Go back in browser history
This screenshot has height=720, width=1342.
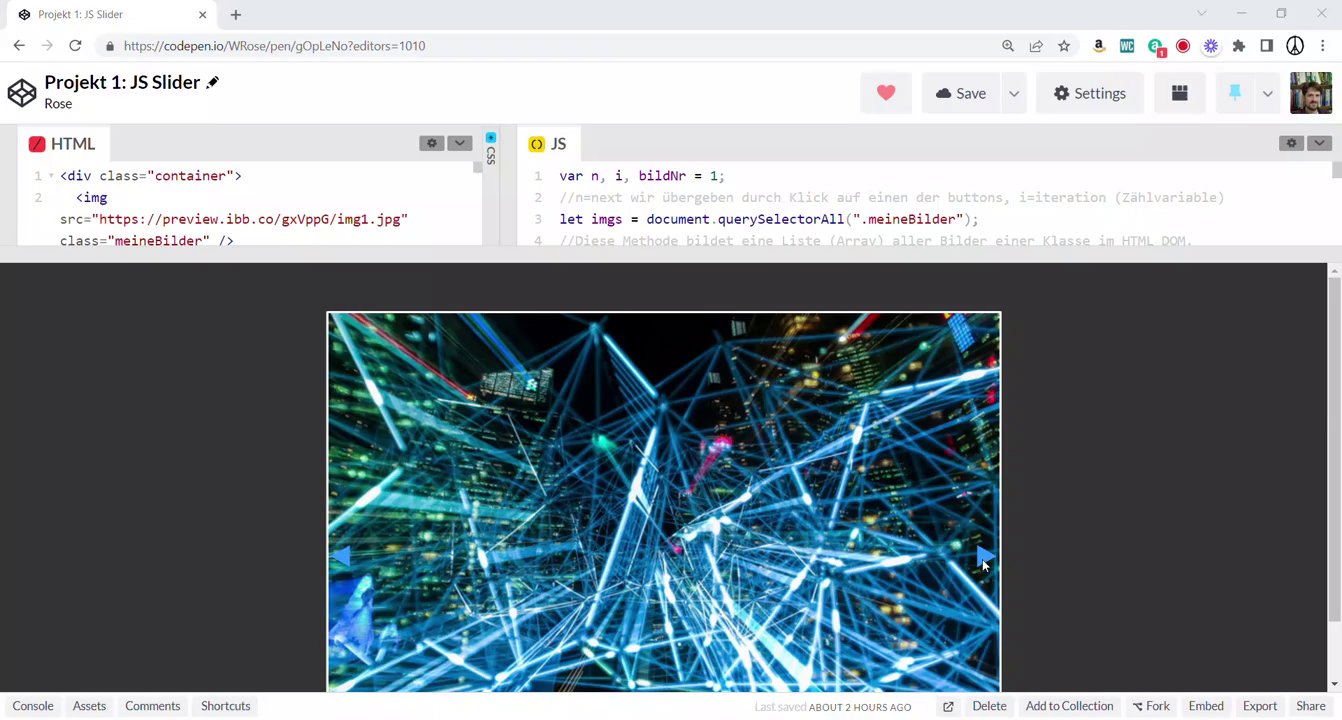coord(19,46)
